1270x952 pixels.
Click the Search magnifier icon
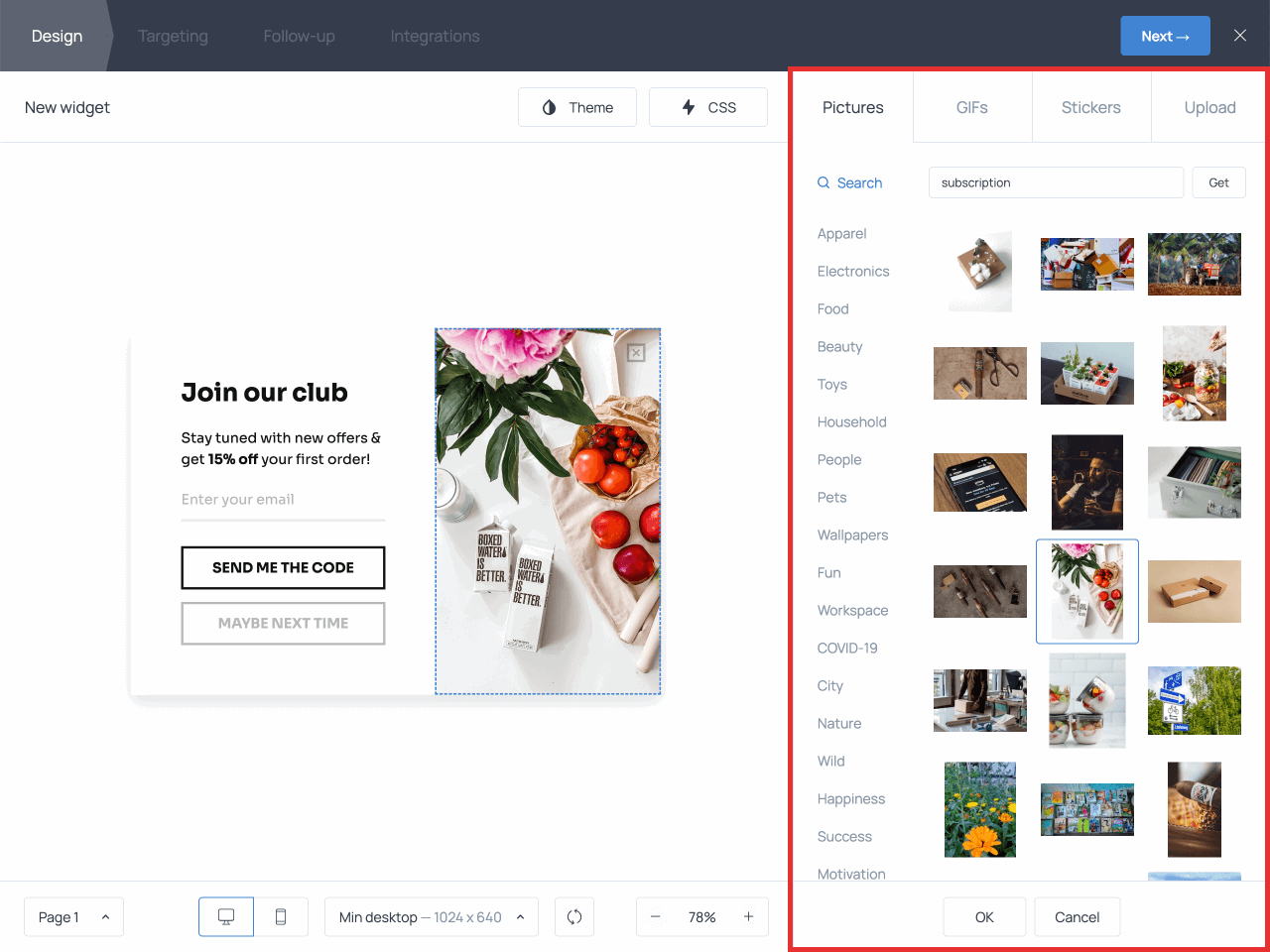(824, 183)
